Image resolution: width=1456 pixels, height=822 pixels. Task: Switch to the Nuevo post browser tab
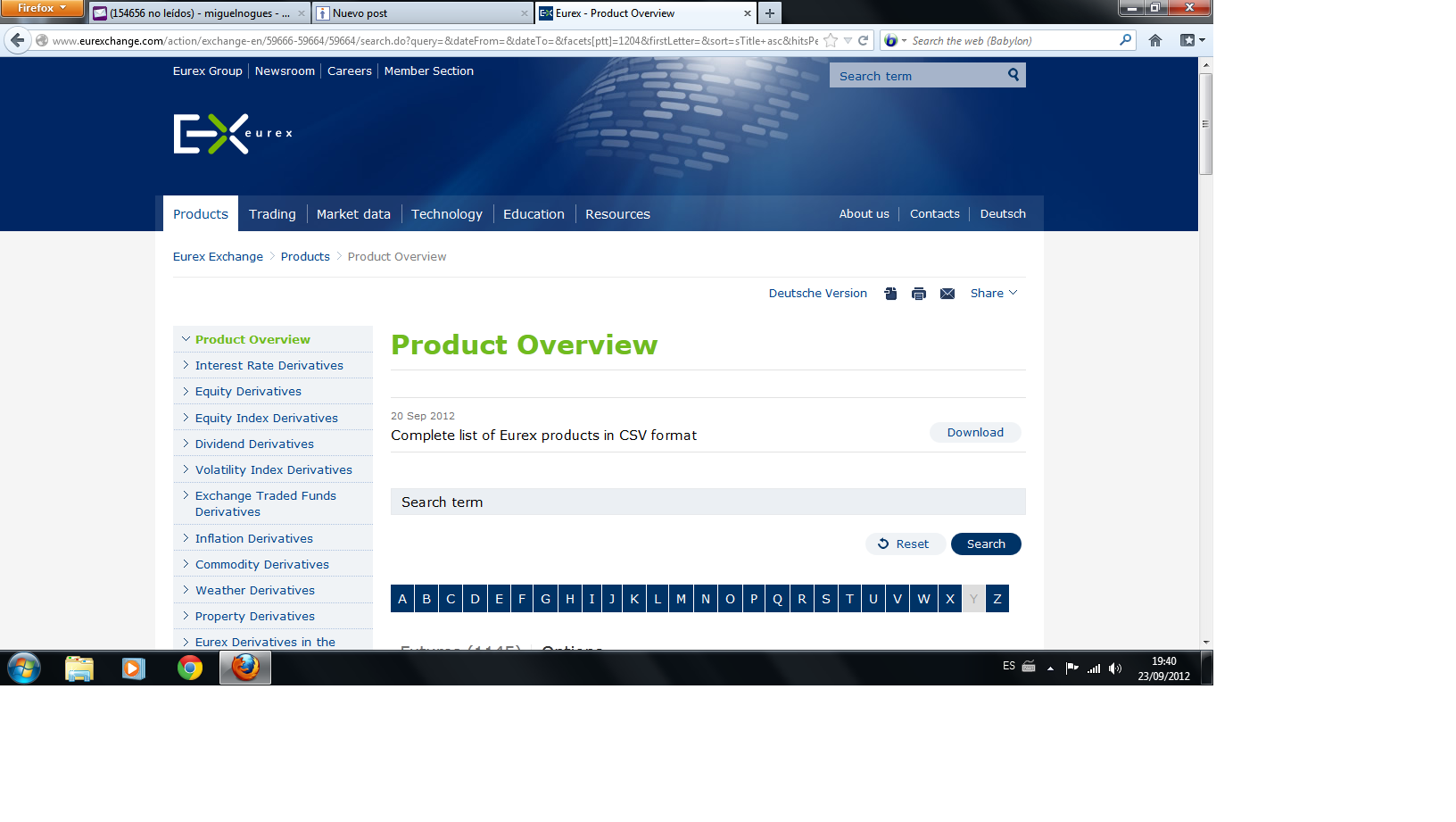pos(422,13)
